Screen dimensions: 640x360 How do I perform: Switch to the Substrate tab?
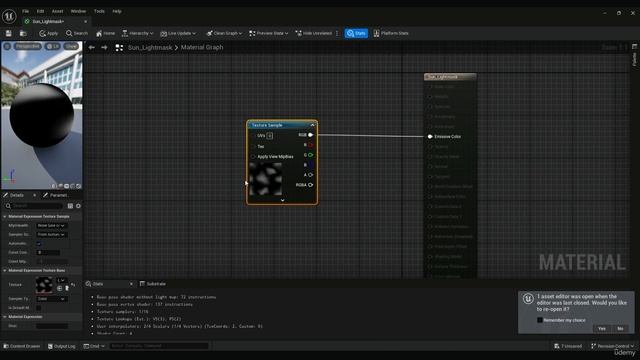(x=153, y=284)
